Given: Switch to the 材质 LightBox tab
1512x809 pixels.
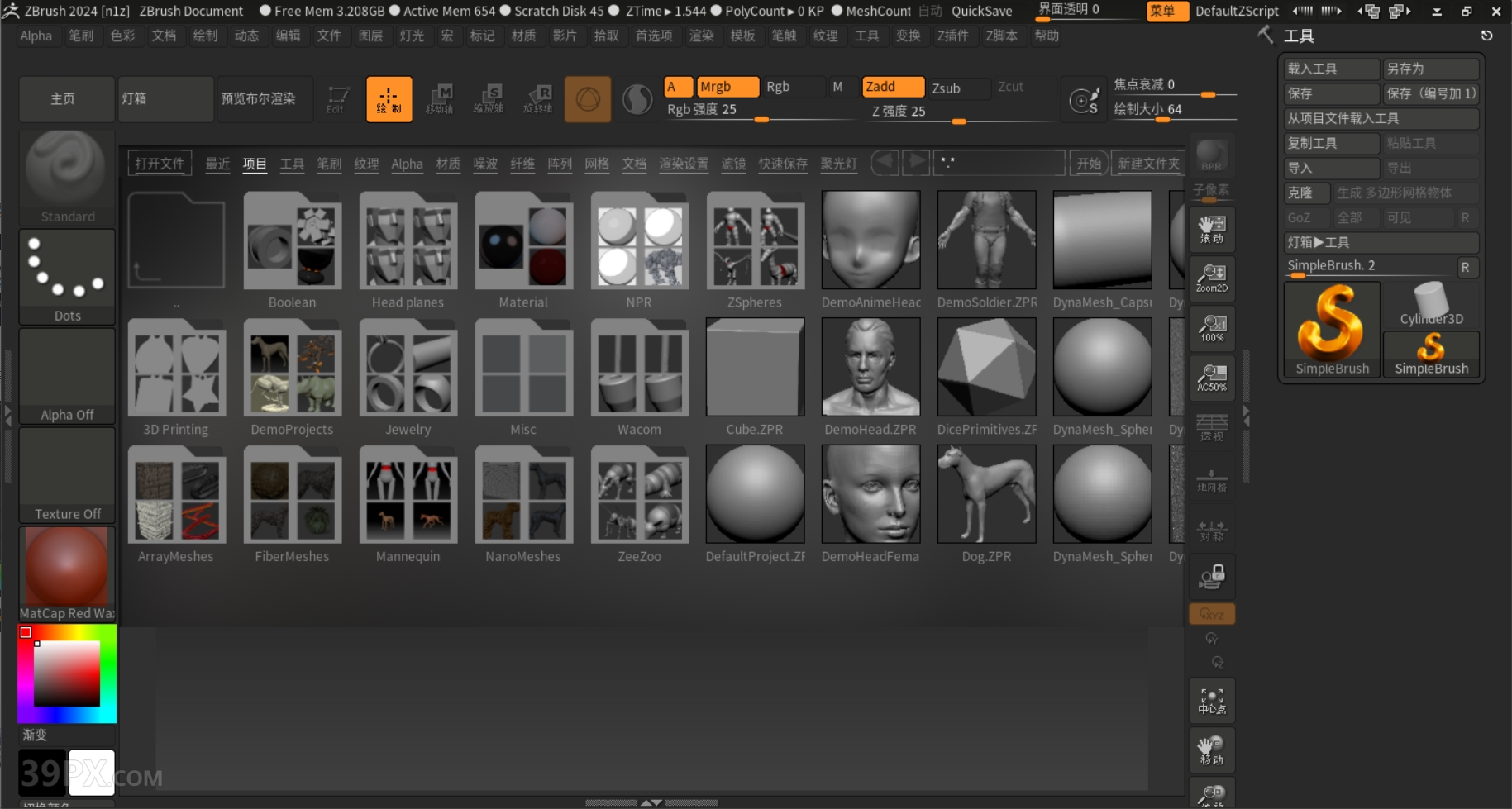Looking at the screenshot, I should [448, 164].
